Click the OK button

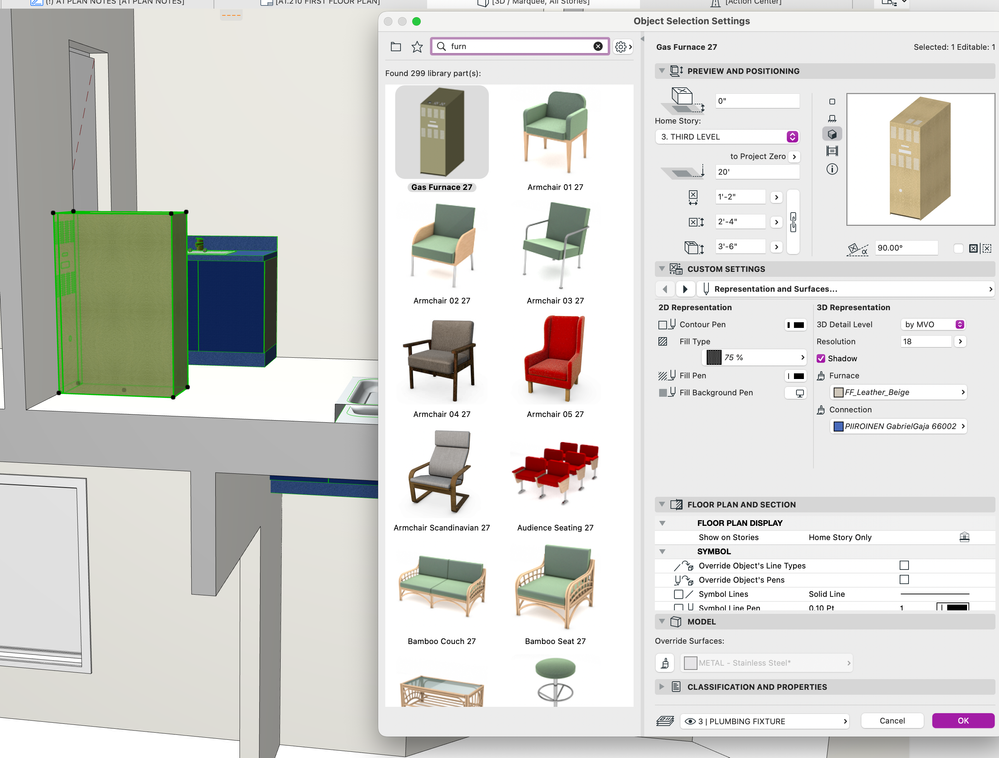tap(963, 720)
